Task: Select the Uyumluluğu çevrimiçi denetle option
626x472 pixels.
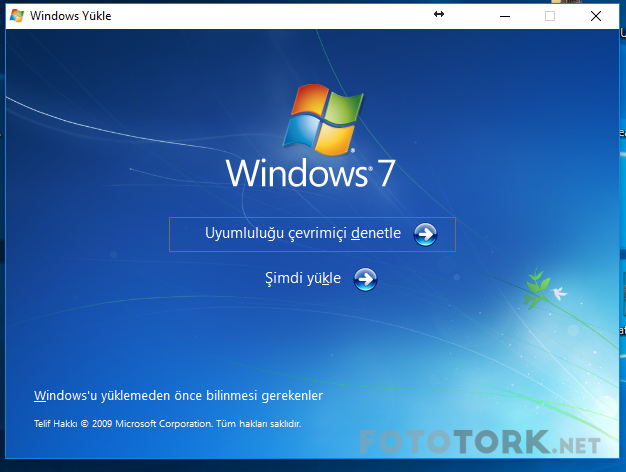Action: click(312, 234)
